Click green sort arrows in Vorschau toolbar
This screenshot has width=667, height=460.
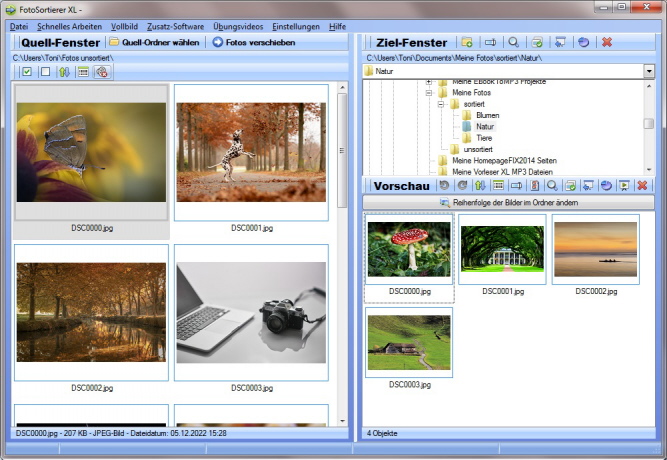[480, 186]
